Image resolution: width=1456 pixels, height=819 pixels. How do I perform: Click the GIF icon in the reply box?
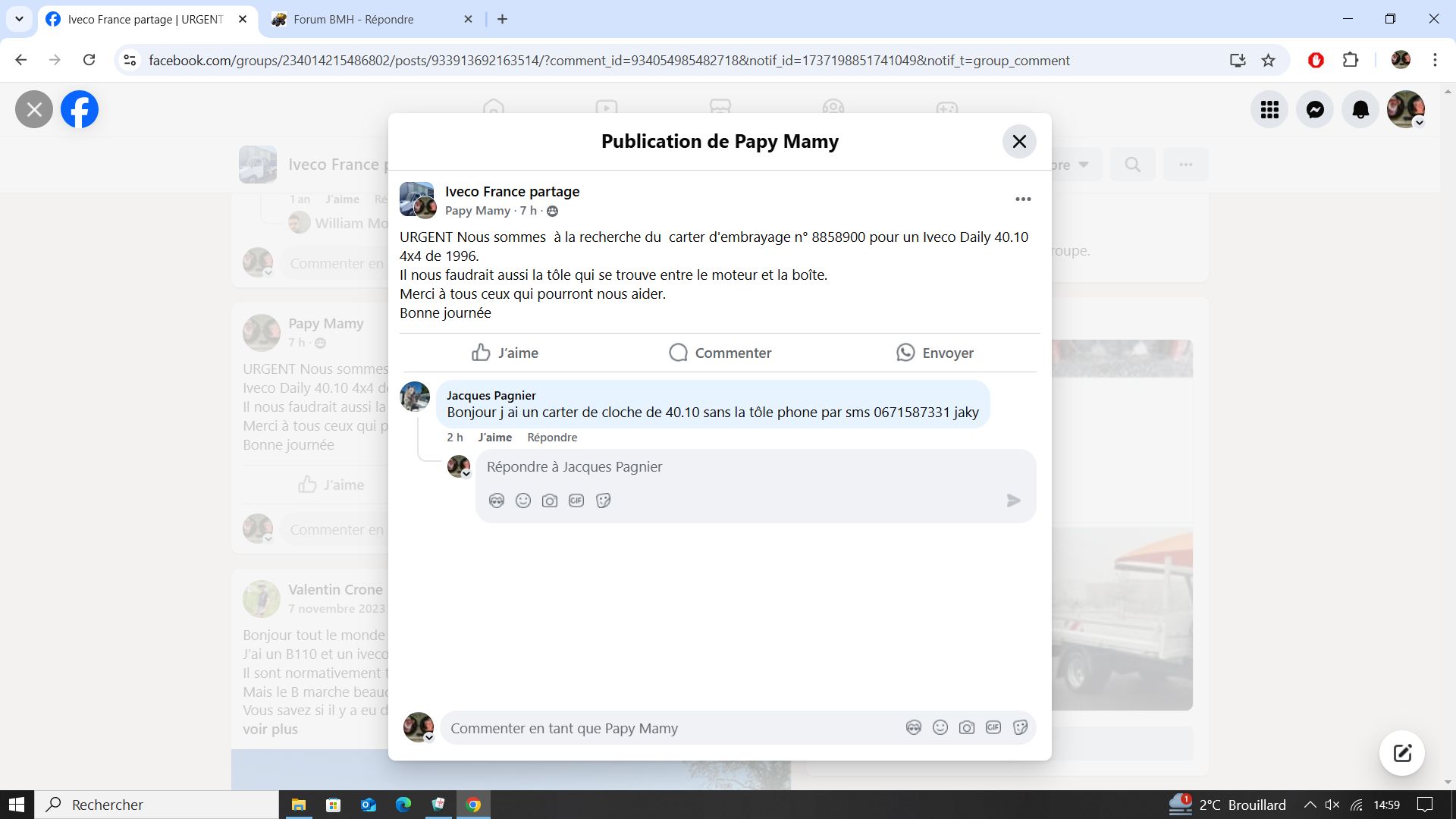[x=576, y=500]
